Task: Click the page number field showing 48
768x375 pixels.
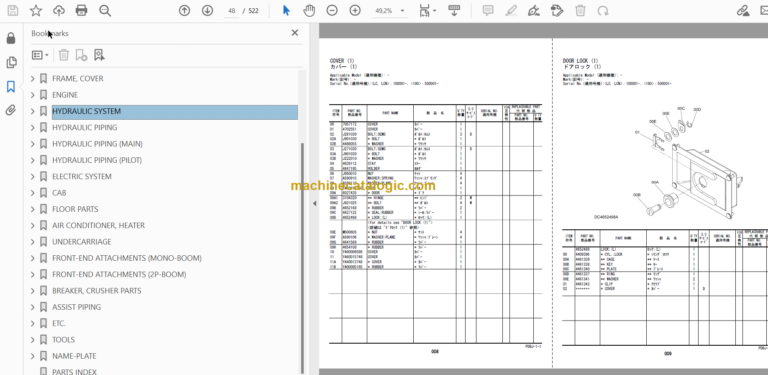Action: 232,11
